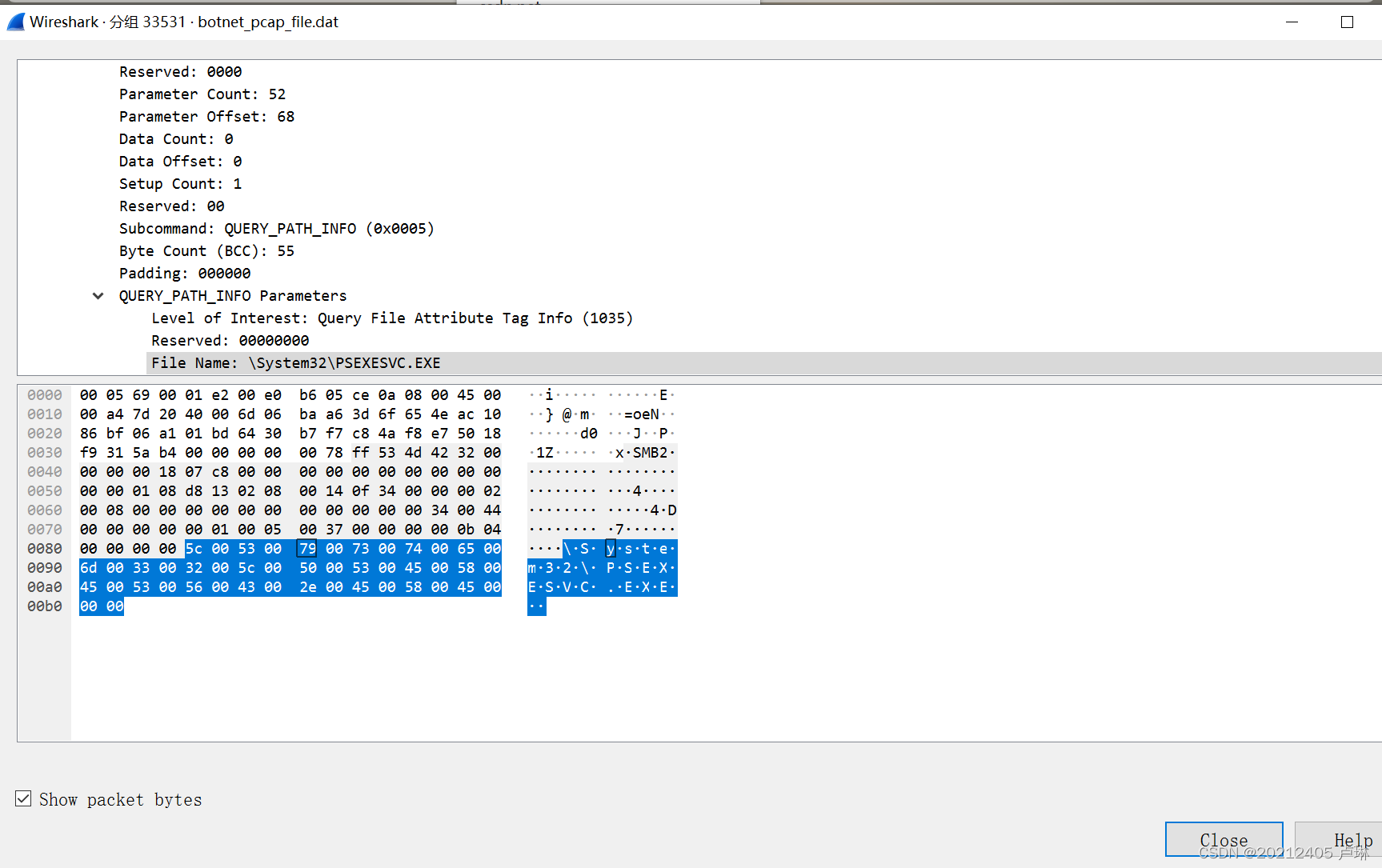Click the highlighted hex byte 5c at row 0080
This screenshot has height=868, width=1382.
194,549
